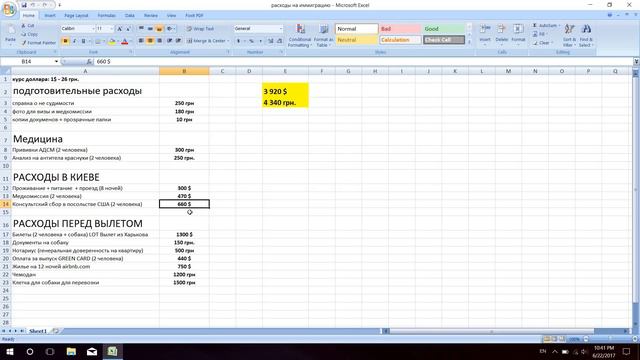Open Sort & Filter menu
This screenshot has width=640, height=360.
tap(569, 35)
